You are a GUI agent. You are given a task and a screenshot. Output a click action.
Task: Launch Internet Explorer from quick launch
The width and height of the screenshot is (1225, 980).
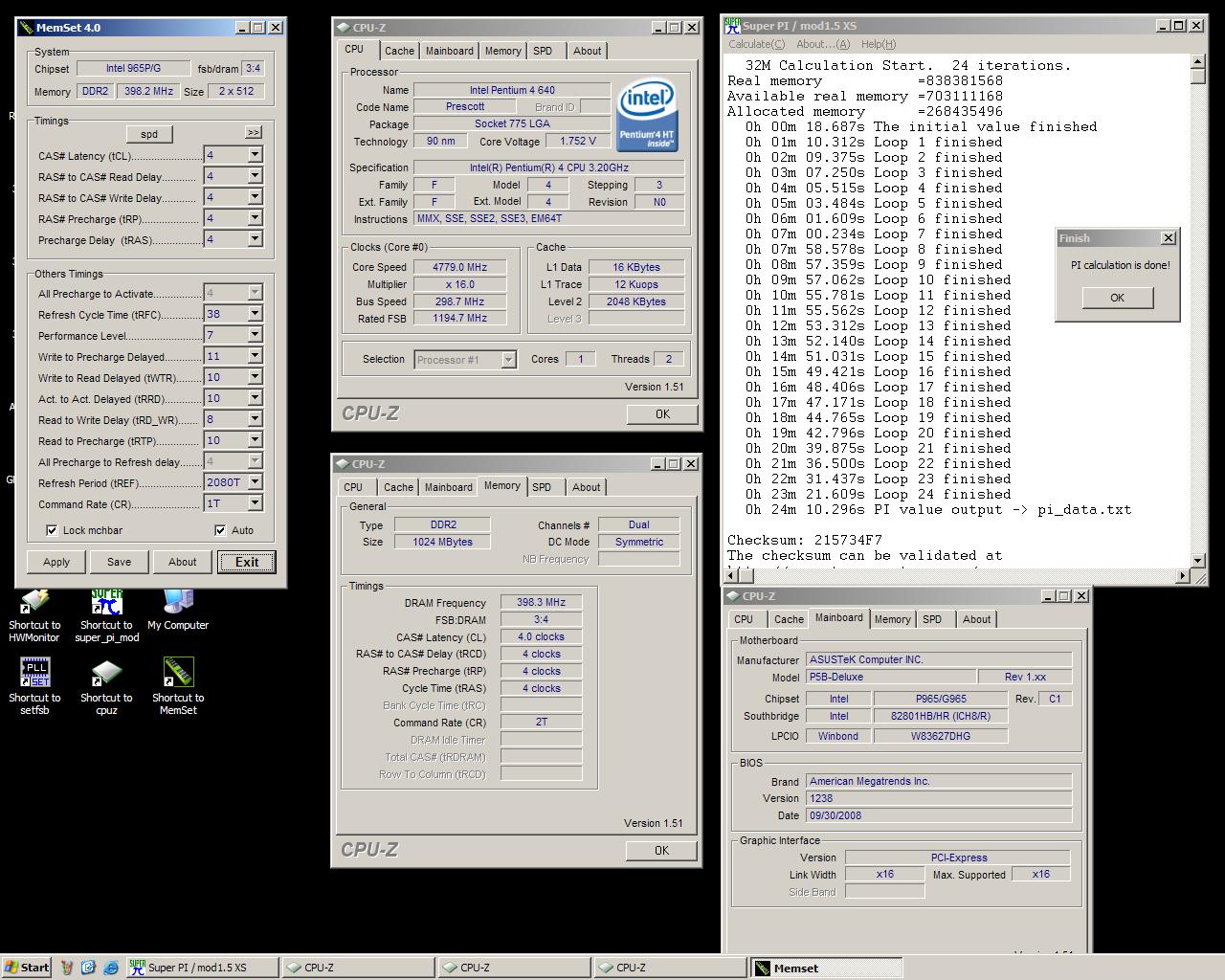coord(111,968)
